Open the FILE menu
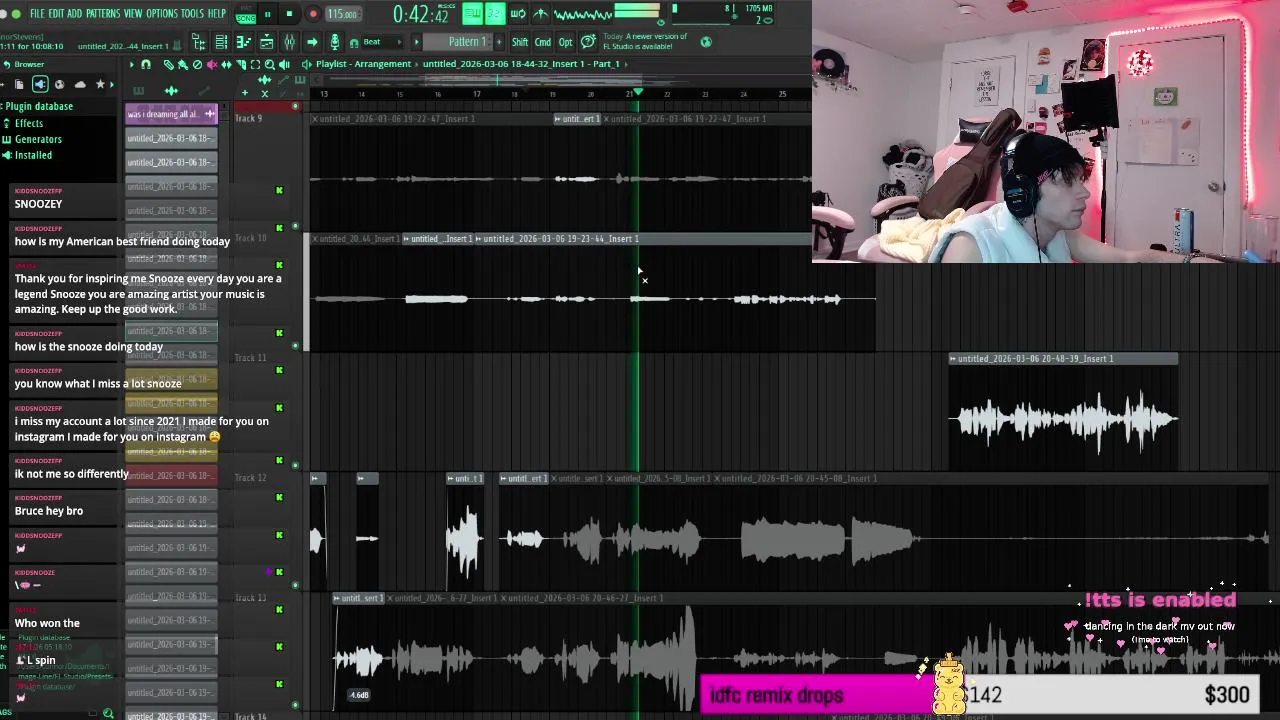 [37, 14]
